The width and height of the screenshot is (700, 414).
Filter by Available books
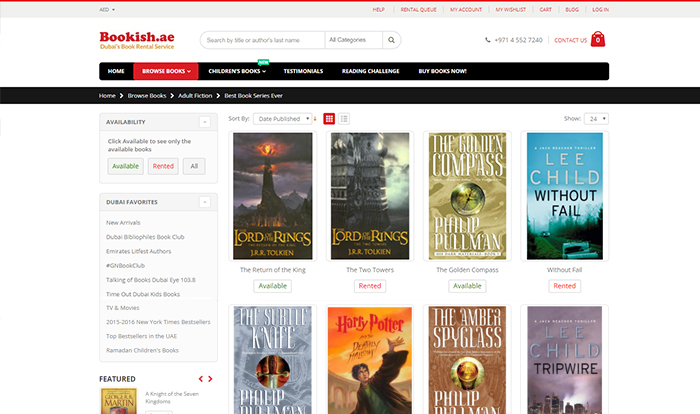pyautogui.click(x=125, y=166)
